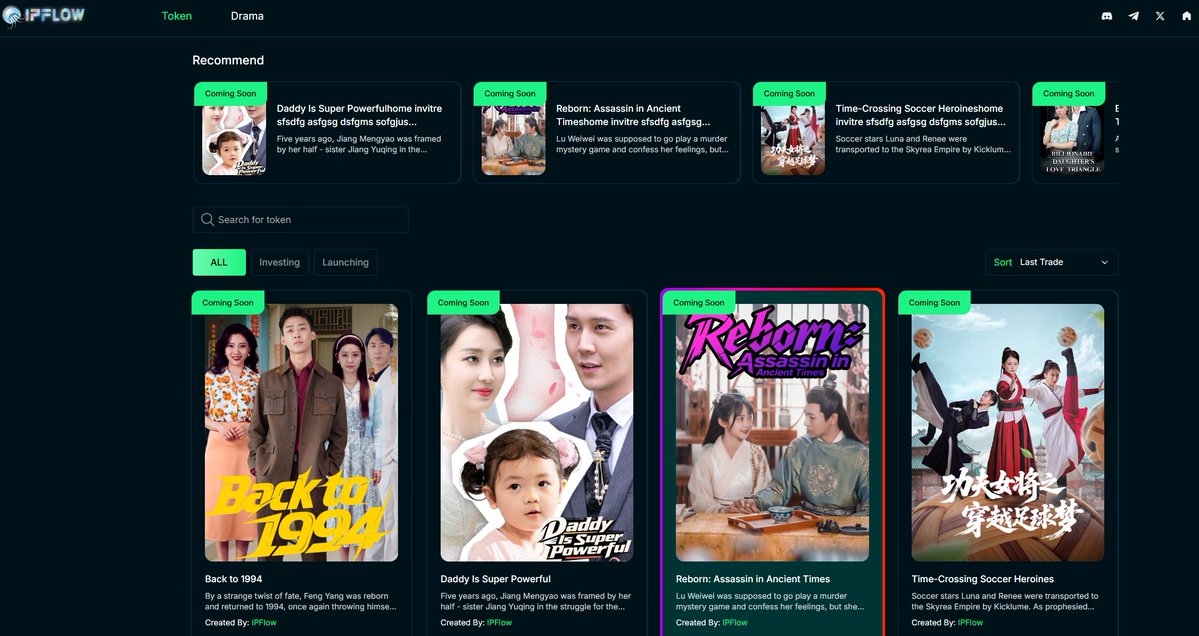Click the Daddy Is Super Powerful poster
Viewport: 1199px width, 636px height.
[x=537, y=433]
